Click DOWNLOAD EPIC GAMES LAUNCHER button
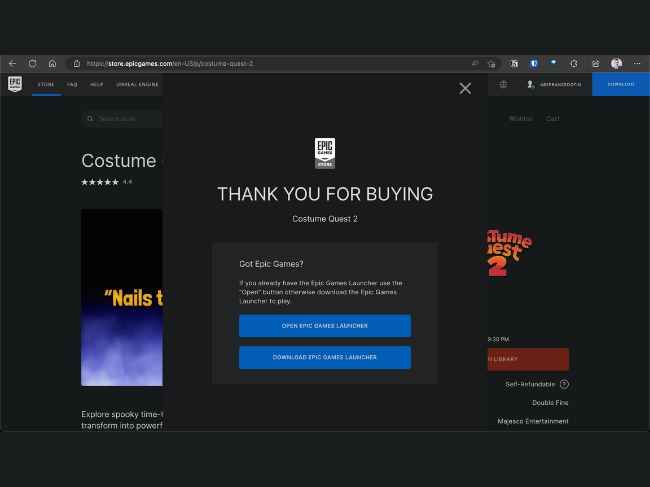 pos(325,357)
